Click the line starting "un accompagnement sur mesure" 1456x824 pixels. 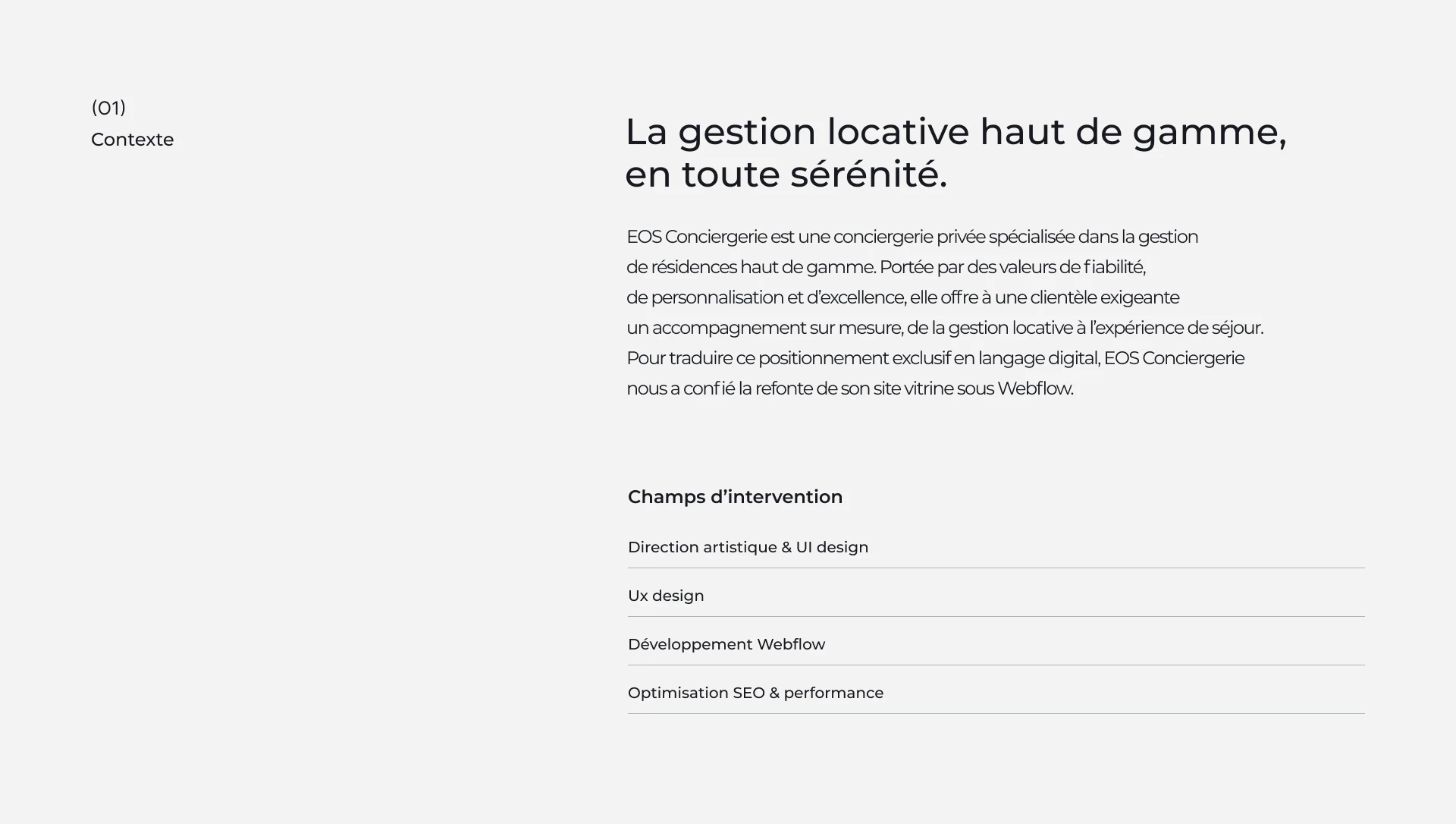coord(945,328)
